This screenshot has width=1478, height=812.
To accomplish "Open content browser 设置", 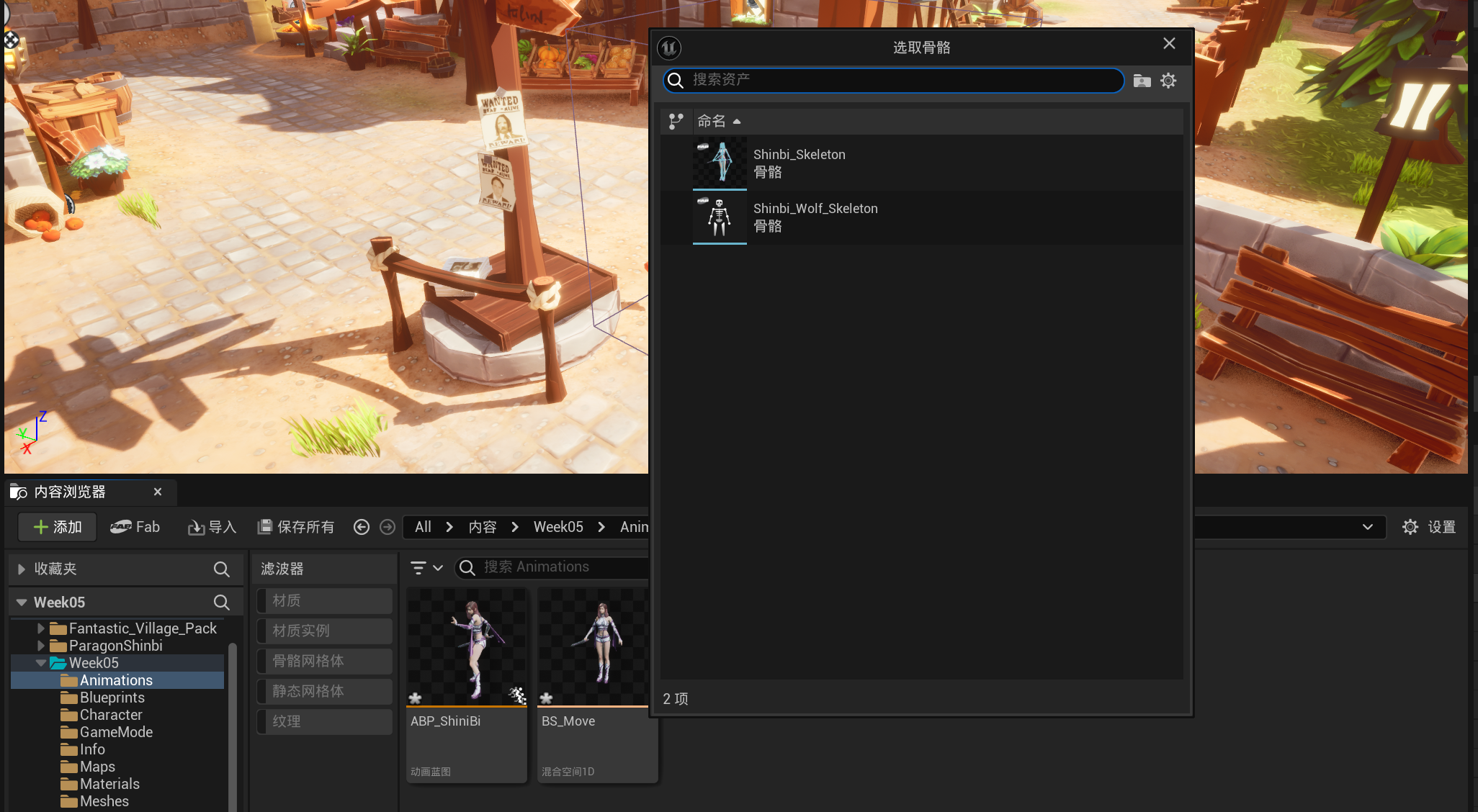I will pyautogui.click(x=1429, y=527).
